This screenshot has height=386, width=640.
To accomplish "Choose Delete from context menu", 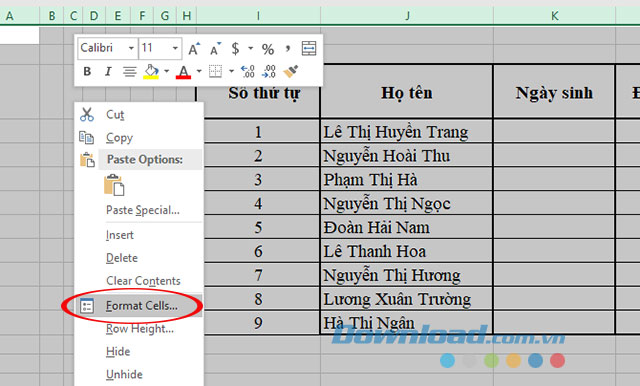I will pos(139,258).
